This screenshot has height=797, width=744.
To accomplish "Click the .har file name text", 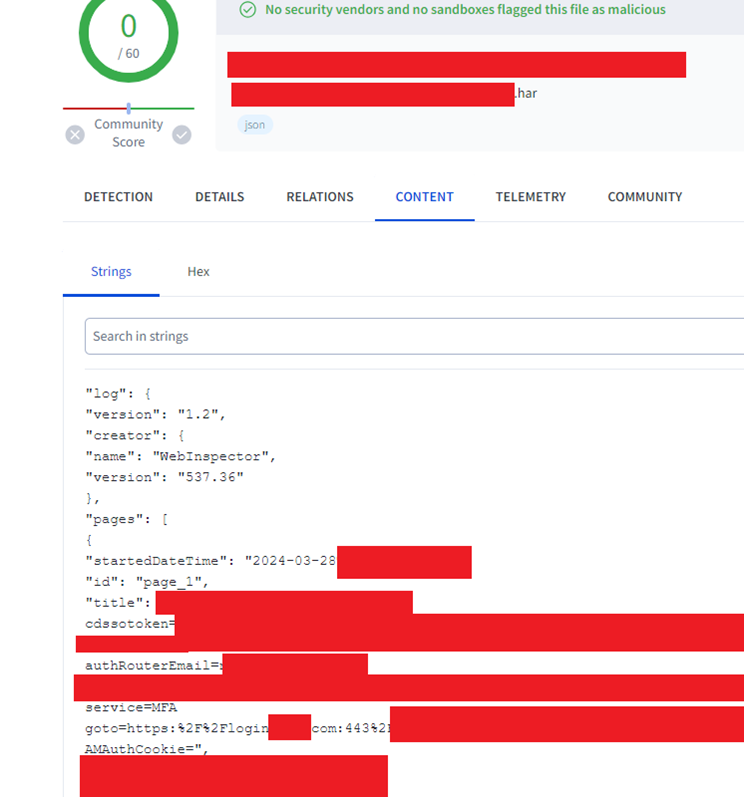I will [526, 94].
